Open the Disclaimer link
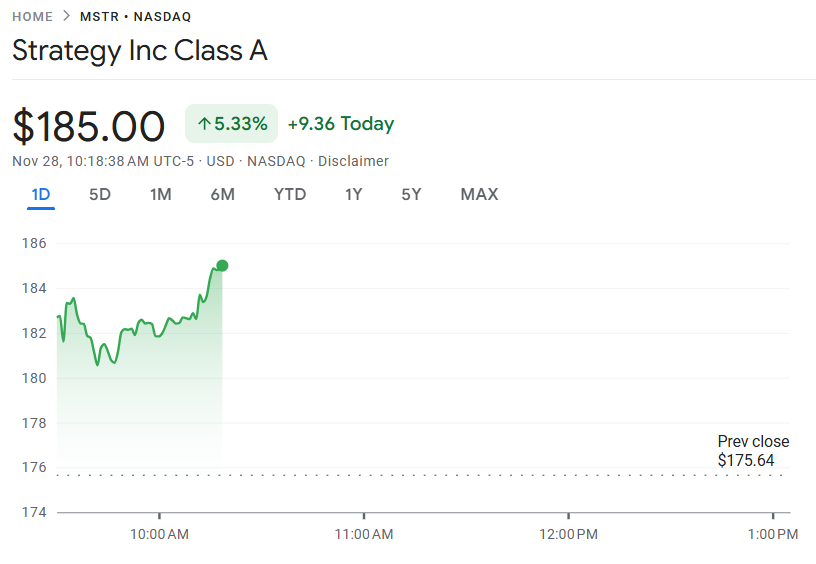Image resolution: width=816 pixels, height=564 pixels. [x=353, y=161]
